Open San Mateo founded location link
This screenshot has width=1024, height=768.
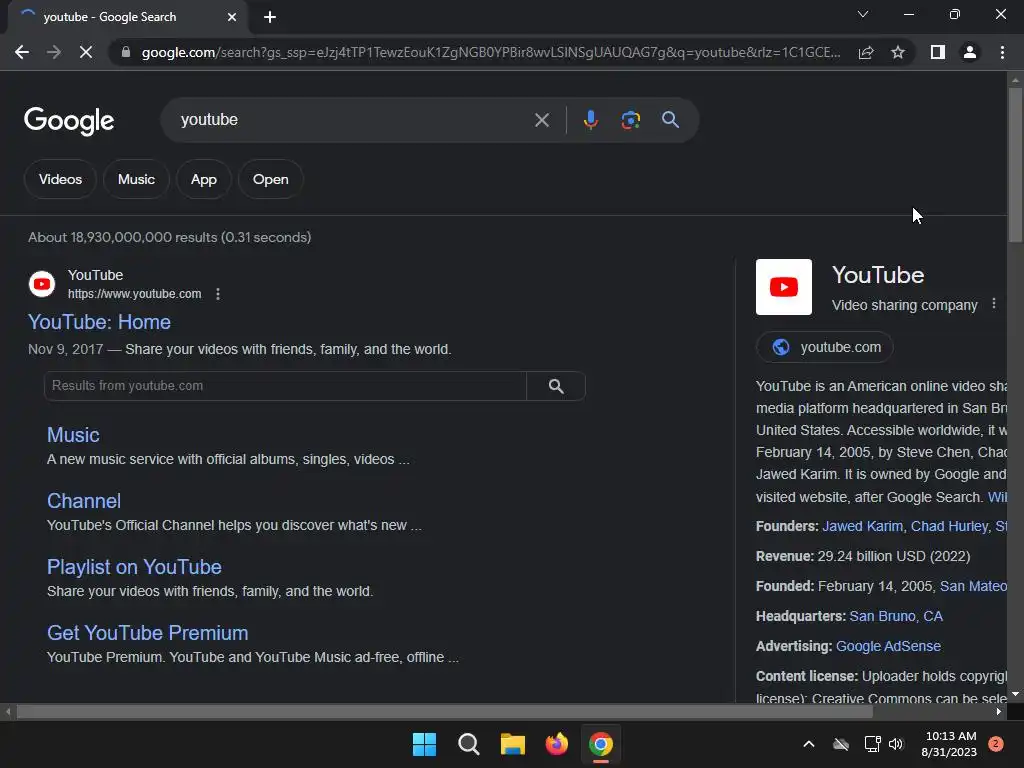(972, 586)
